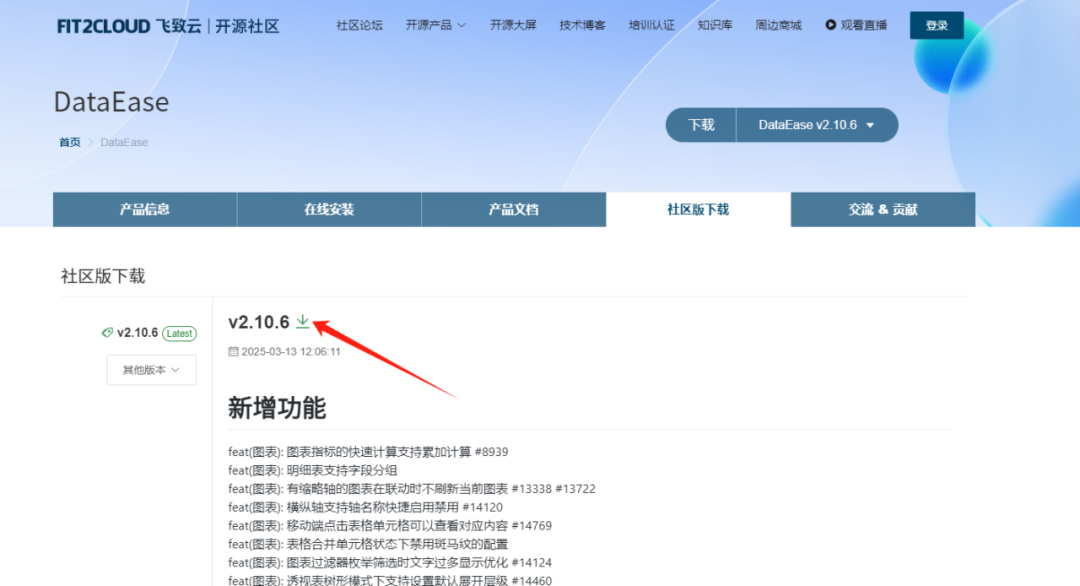
Task: Expand the 开源产品 dropdown menu
Action: coord(435,25)
